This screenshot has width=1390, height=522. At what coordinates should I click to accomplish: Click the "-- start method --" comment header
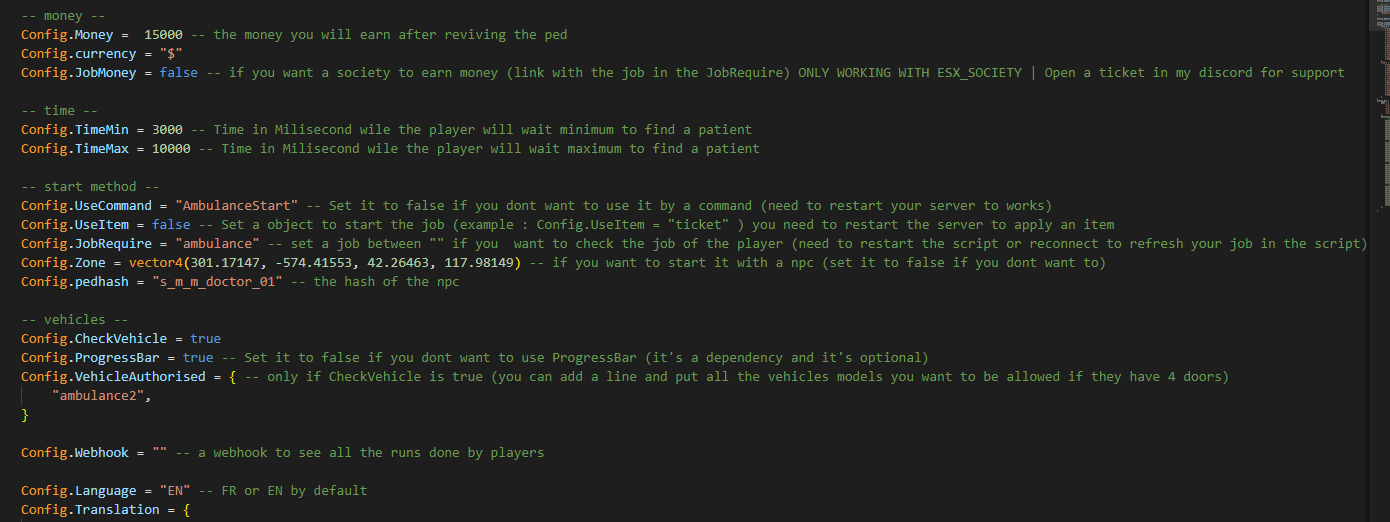[x=90, y=187]
